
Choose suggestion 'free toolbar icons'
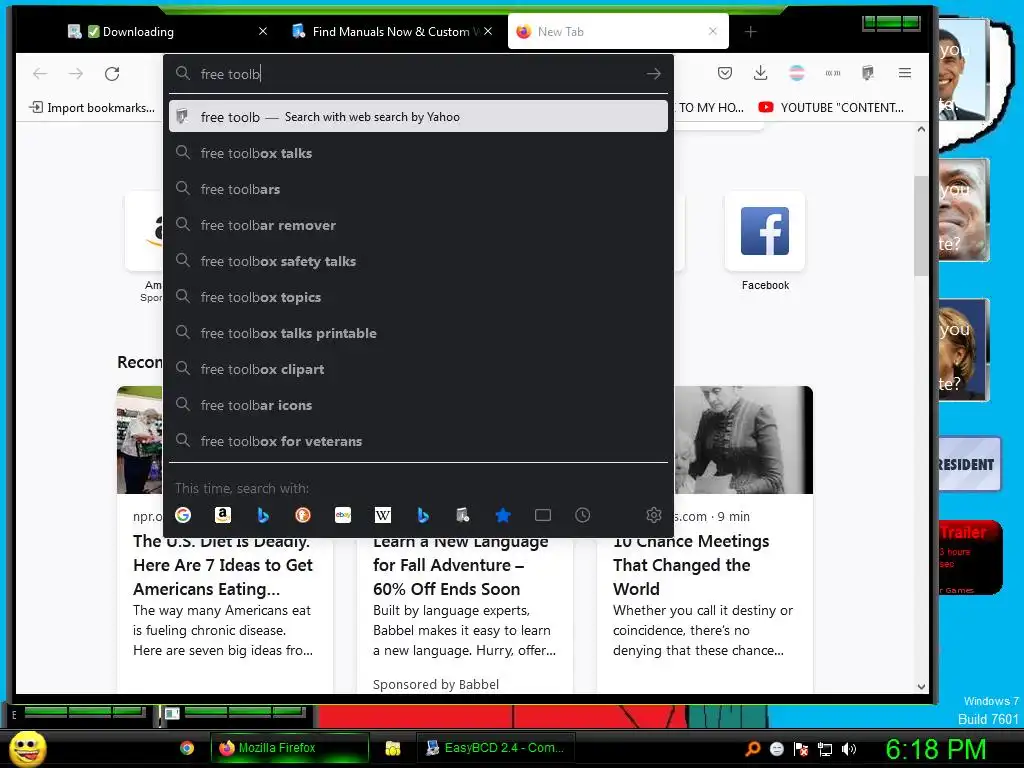click(x=418, y=405)
